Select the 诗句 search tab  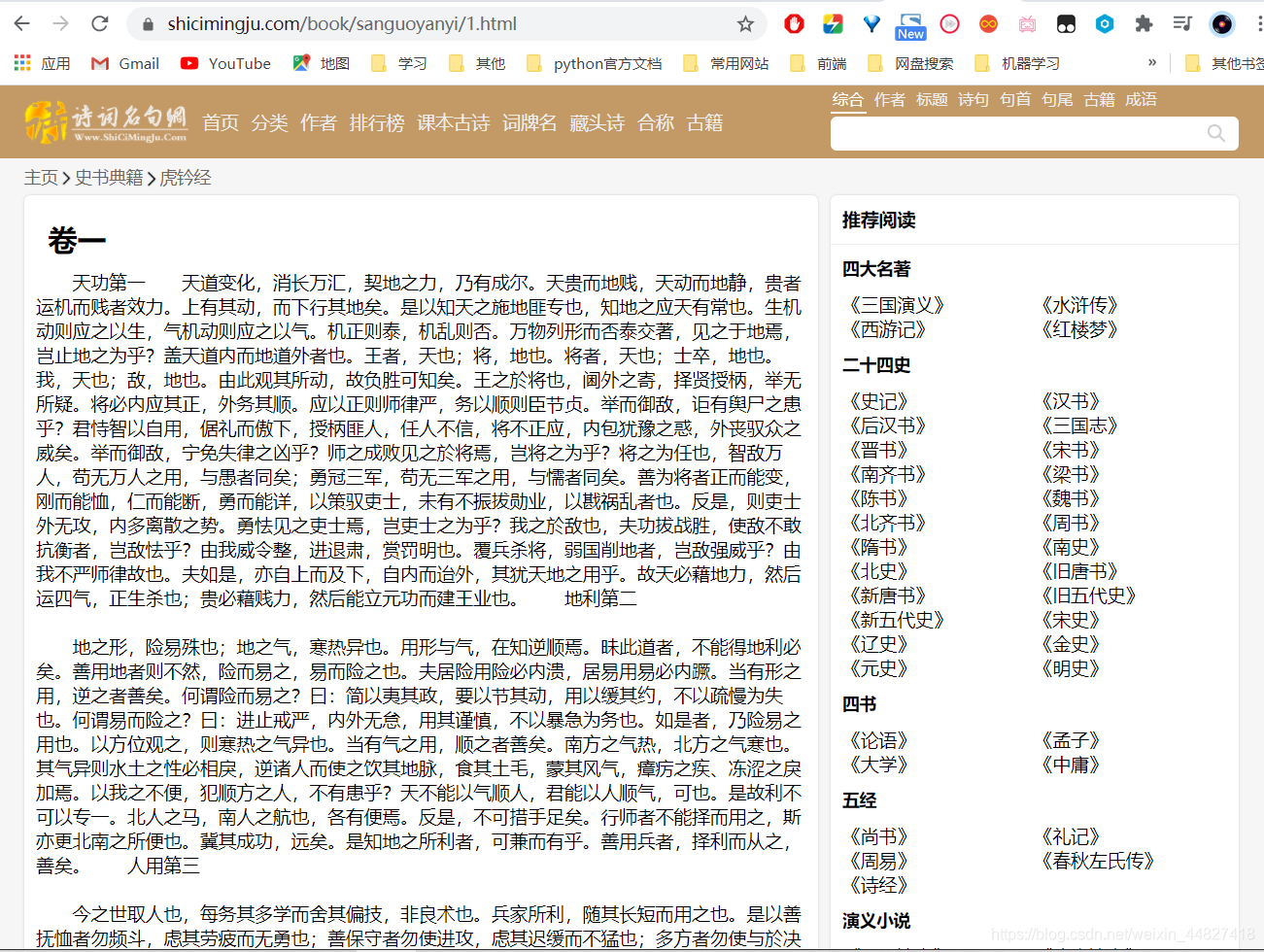coord(973,99)
